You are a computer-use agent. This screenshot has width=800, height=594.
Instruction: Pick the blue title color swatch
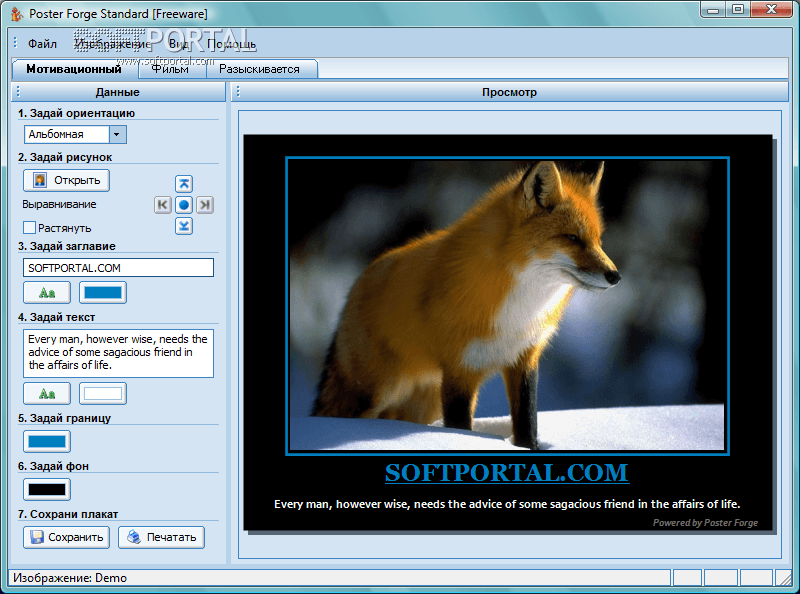point(103,292)
